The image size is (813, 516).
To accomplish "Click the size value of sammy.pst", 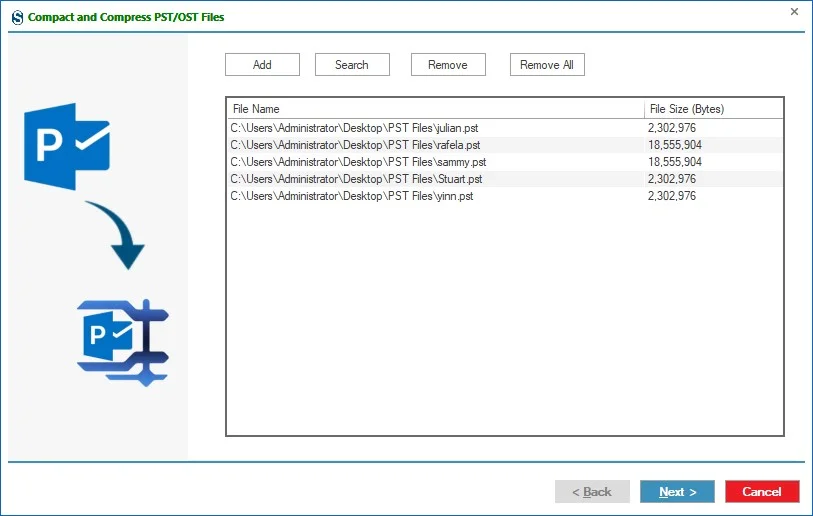I will (675, 162).
